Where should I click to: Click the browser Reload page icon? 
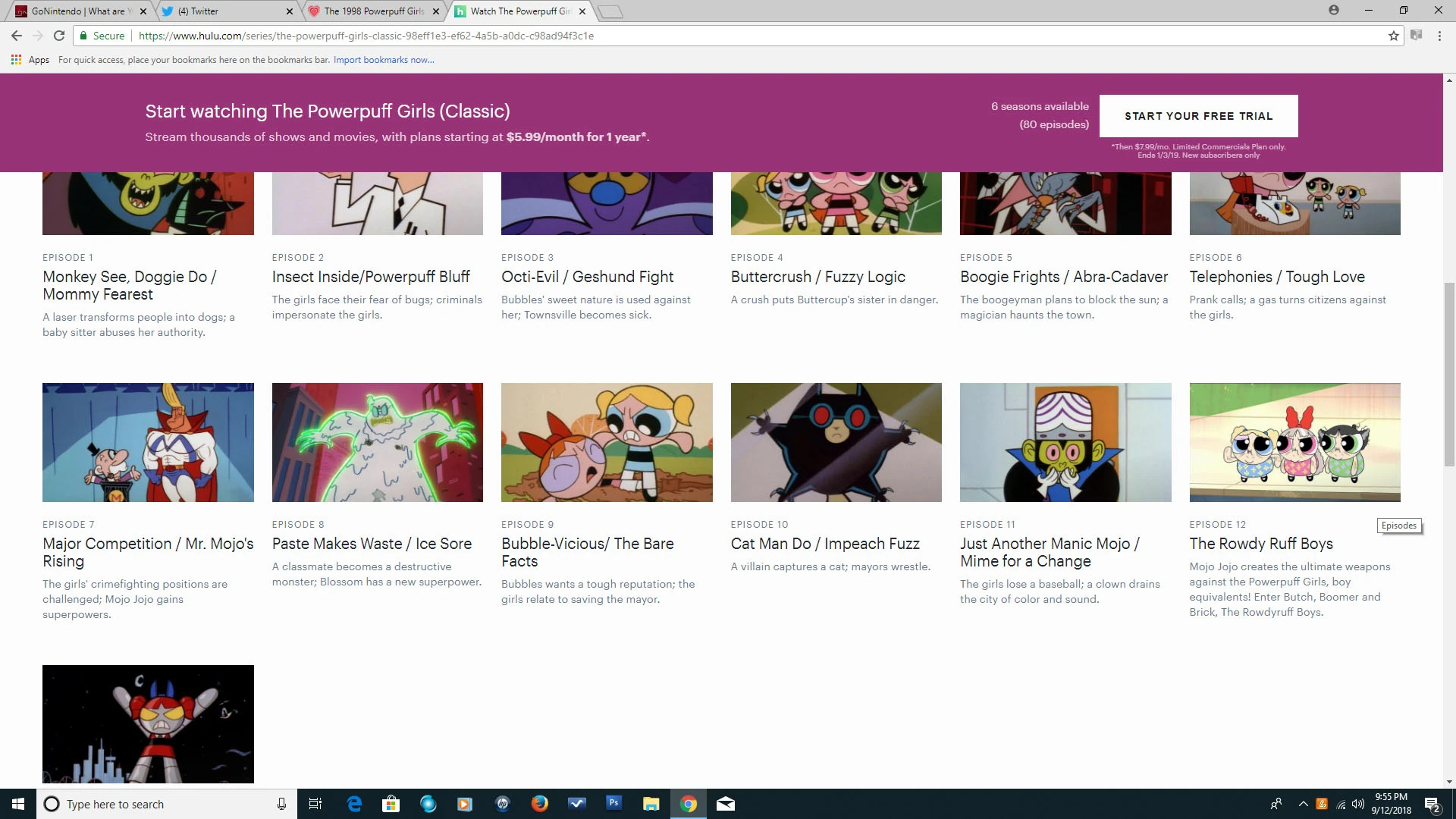[59, 36]
